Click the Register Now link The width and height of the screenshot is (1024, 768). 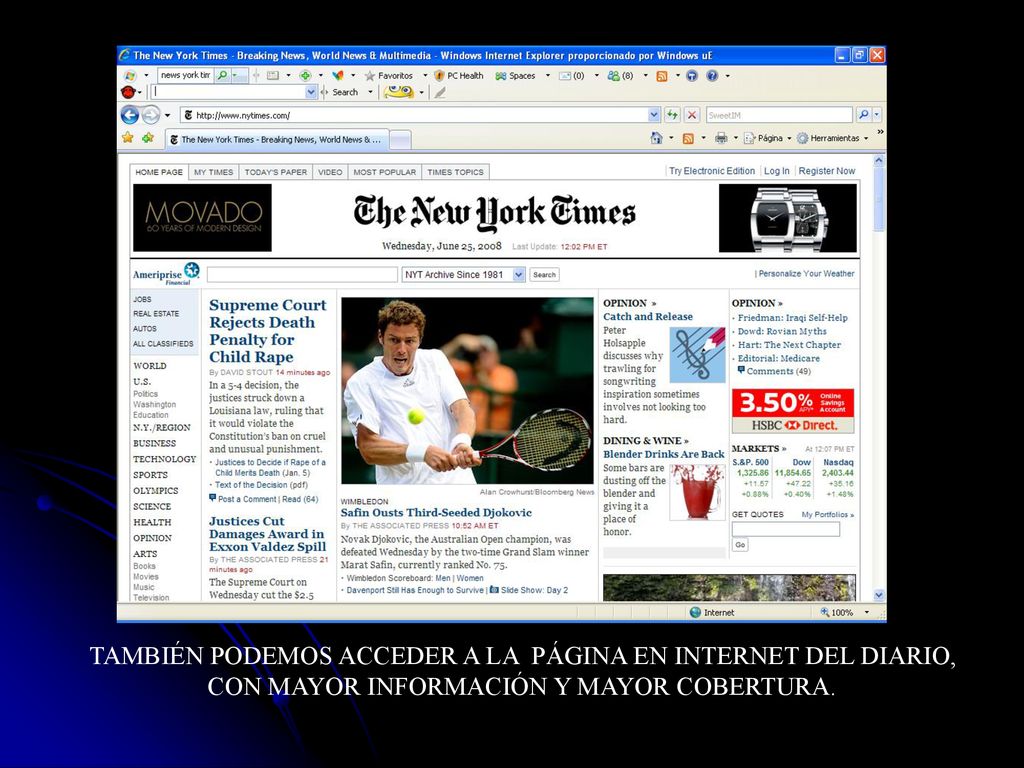827,171
